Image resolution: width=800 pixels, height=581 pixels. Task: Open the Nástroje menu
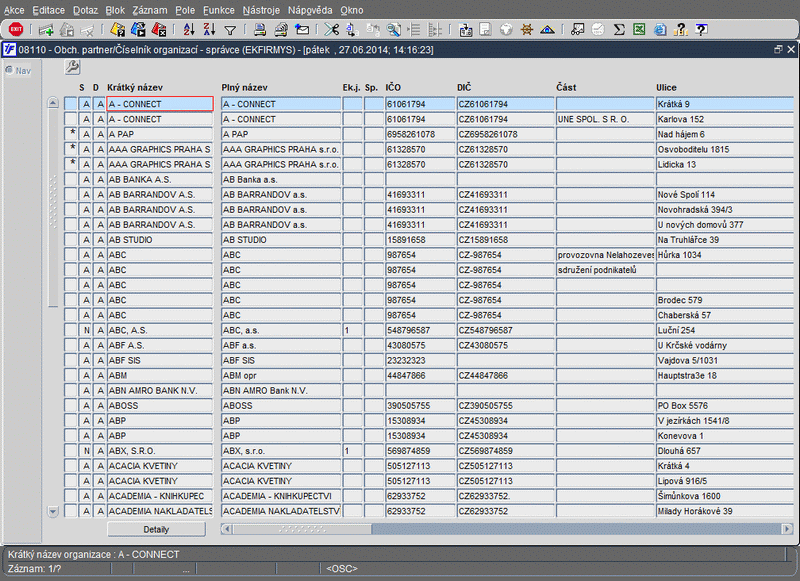(x=261, y=9)
